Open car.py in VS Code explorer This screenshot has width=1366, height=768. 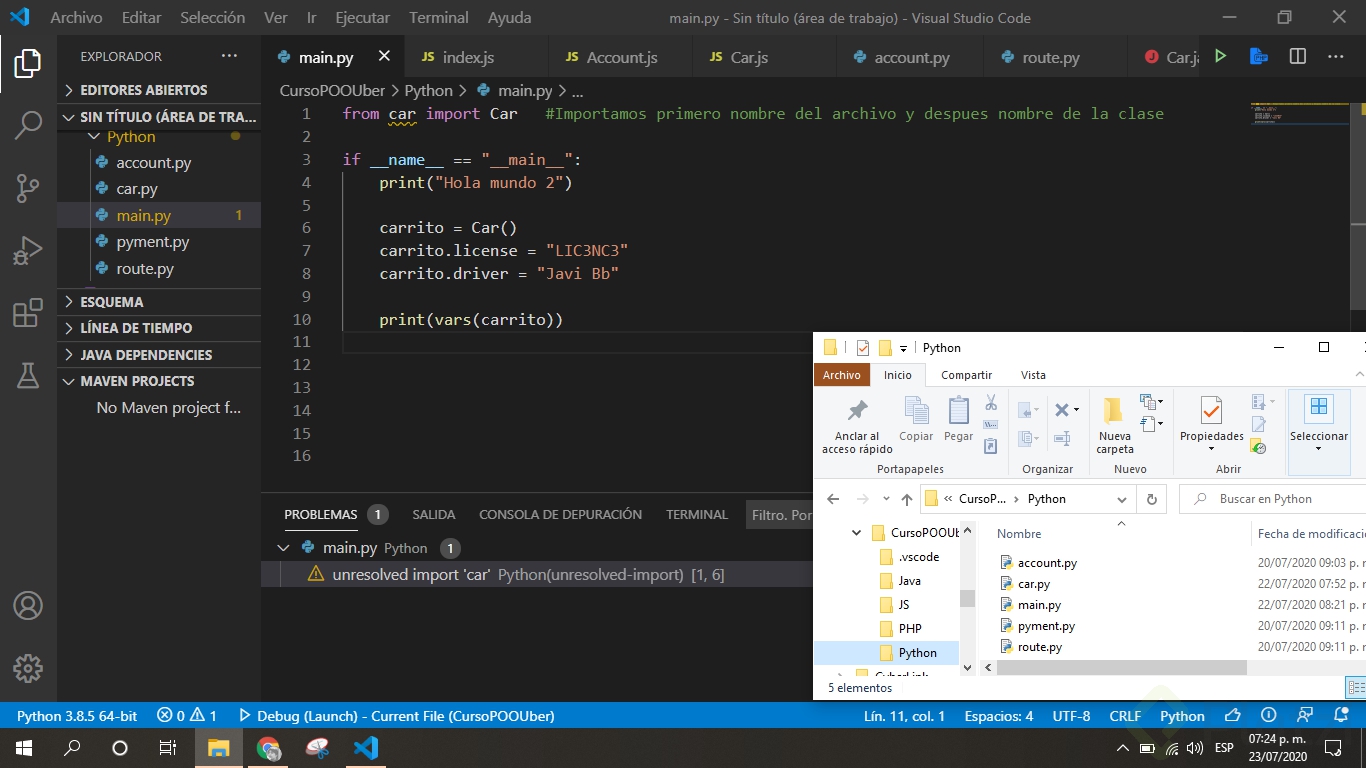tap(137, 189)
